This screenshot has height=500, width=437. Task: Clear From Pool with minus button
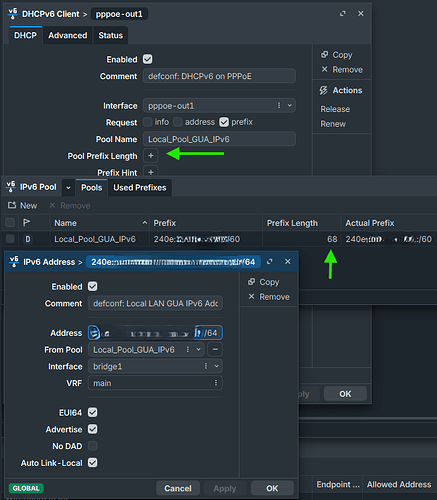coord(215,349)
